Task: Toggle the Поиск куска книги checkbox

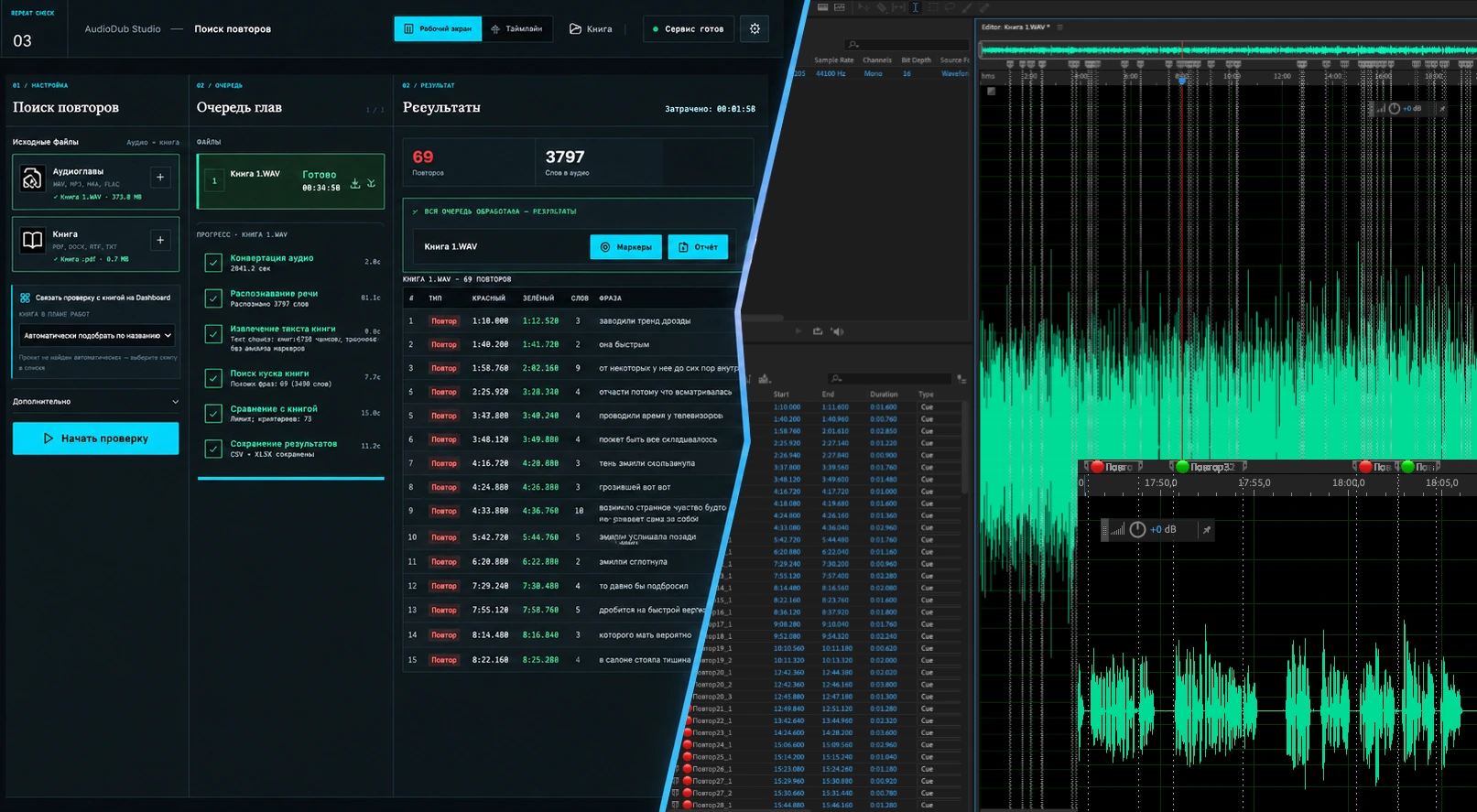Action: coord(213,378)
